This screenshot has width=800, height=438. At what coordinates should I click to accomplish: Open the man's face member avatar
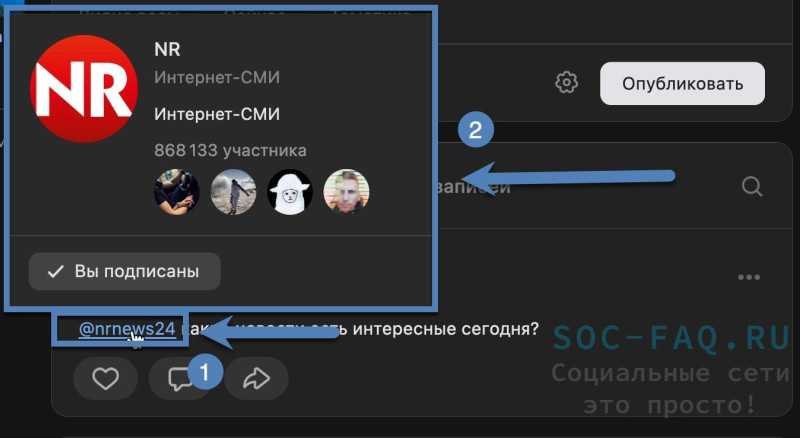(x=346, y=192)
